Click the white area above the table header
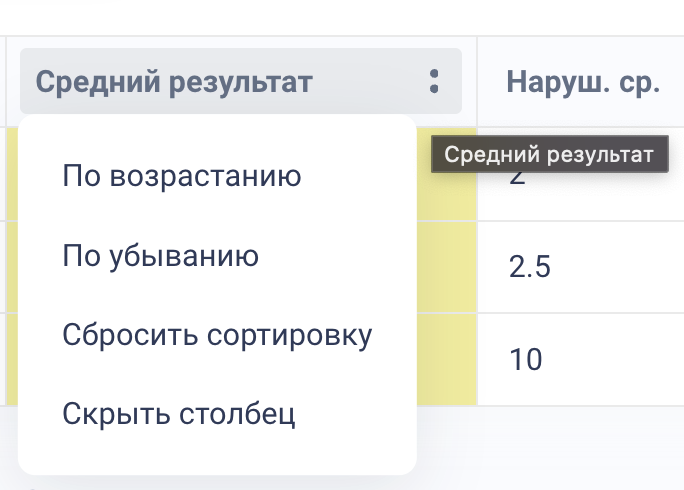Screen dimensions: 684x490 pos(342,17)
